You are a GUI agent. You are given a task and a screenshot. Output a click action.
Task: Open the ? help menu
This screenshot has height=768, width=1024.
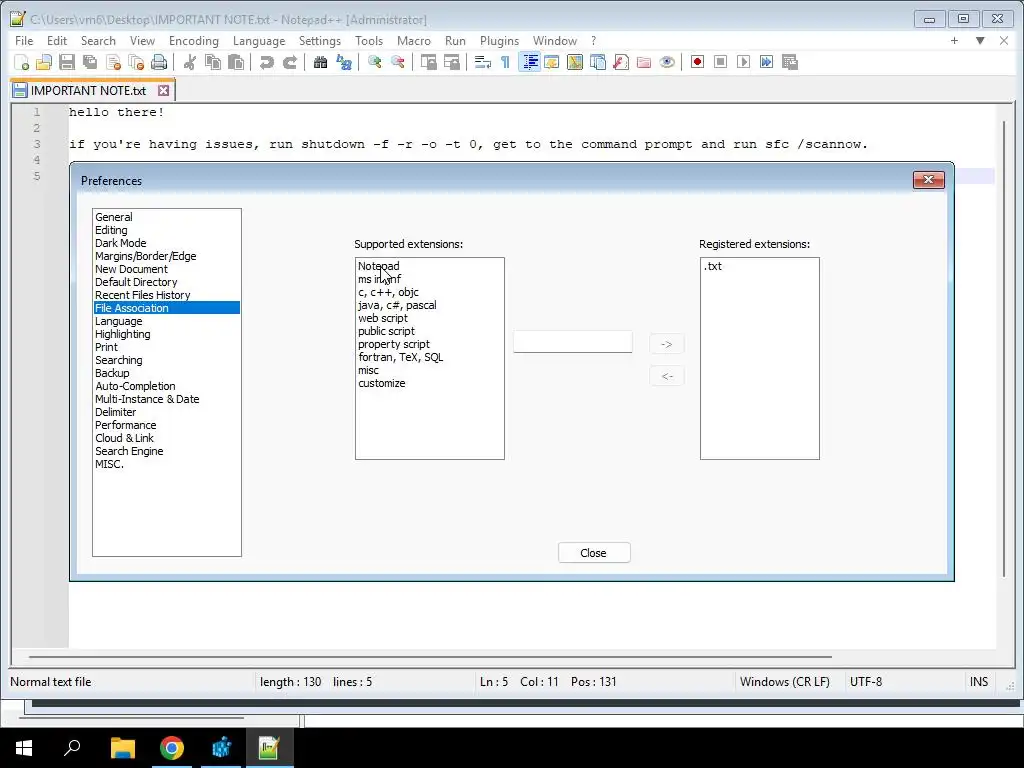594,40
